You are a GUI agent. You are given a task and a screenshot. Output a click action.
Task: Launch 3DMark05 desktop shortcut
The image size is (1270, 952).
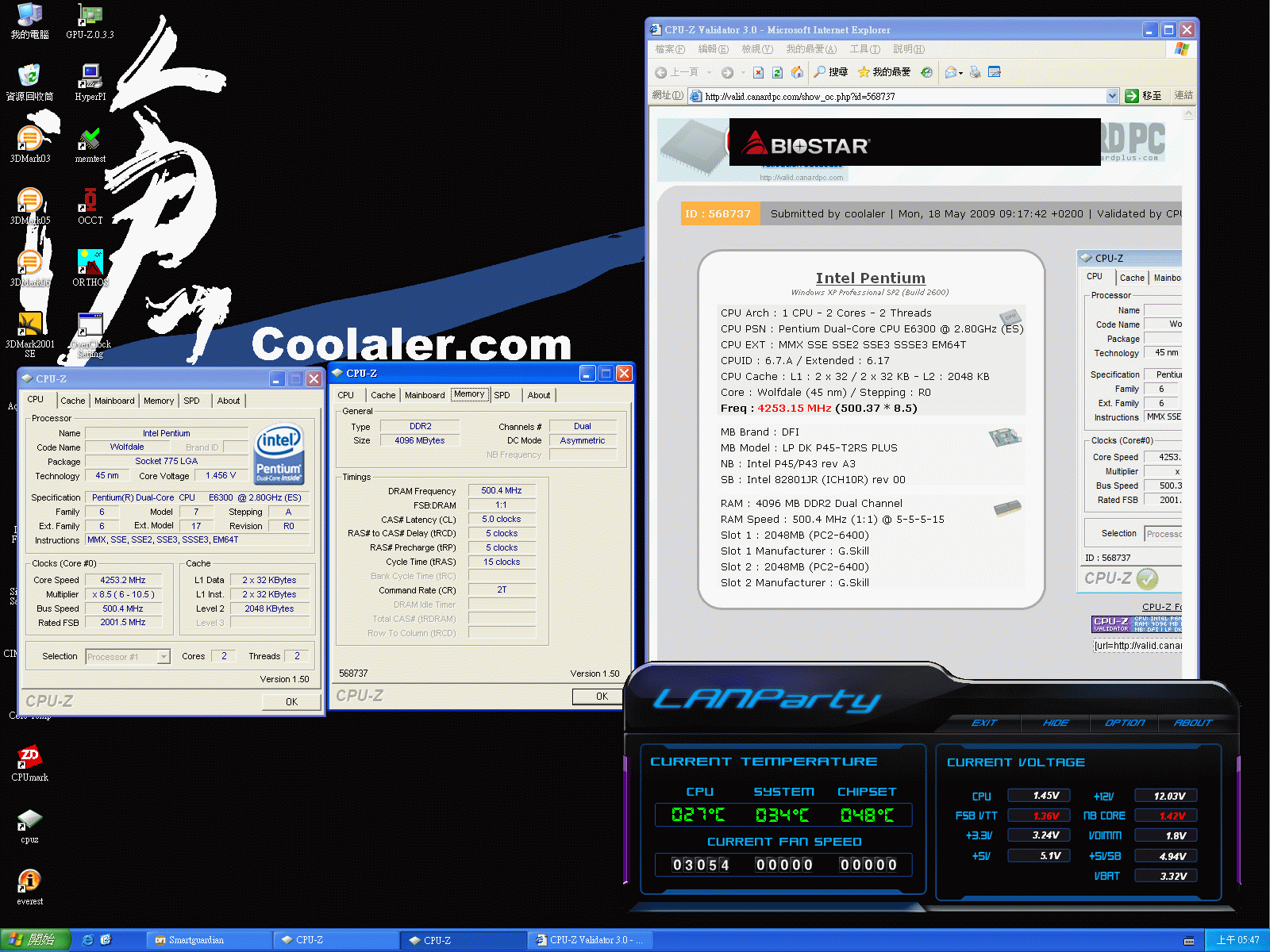click(30, 206)
